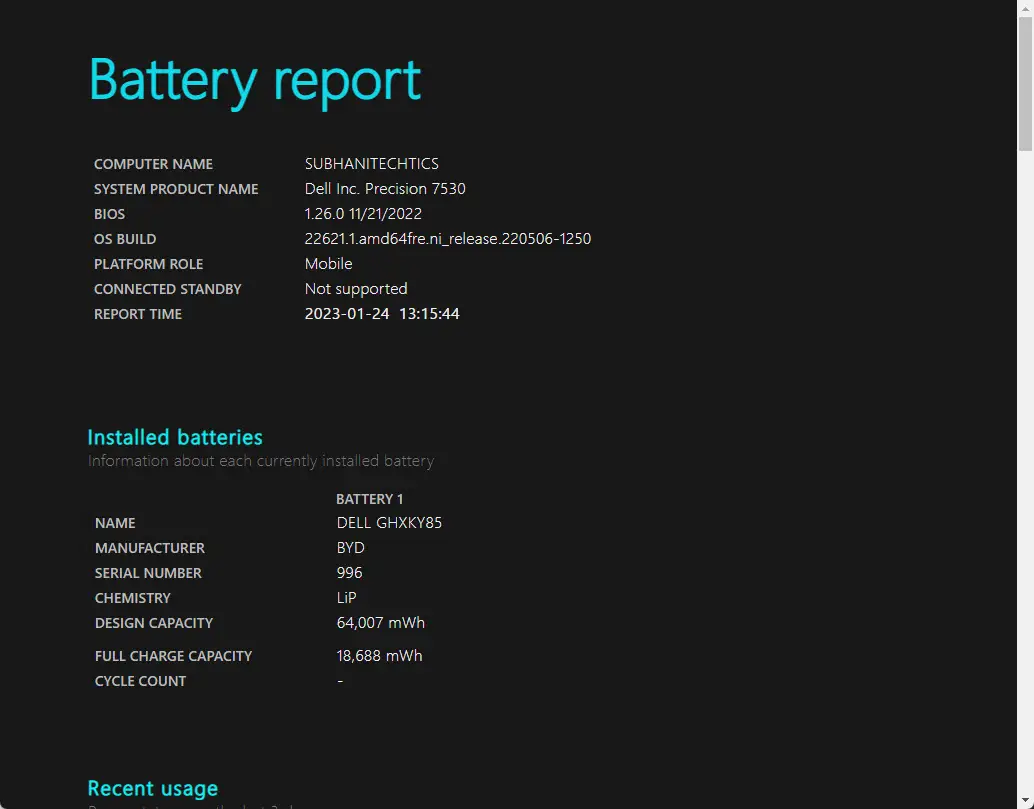Click the scrollbar up arrow
This screenshot has width=1034, height=809.
point(1025,7)
